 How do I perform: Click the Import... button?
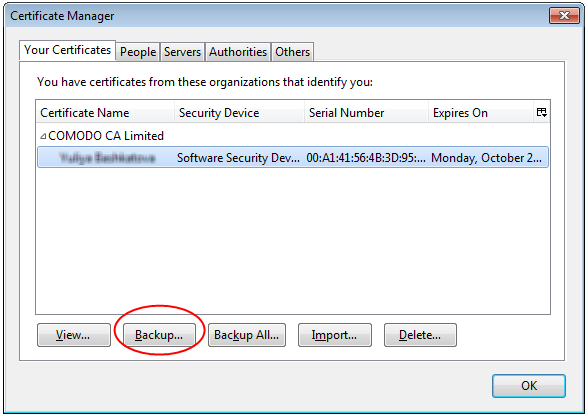[x=335, y=335]
